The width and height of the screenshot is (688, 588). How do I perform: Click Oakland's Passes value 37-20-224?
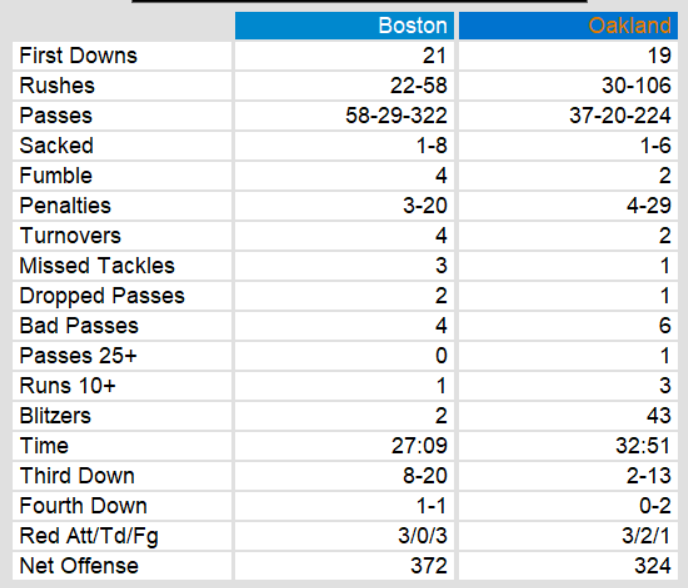pyautogui.click(x=620, y=116)
